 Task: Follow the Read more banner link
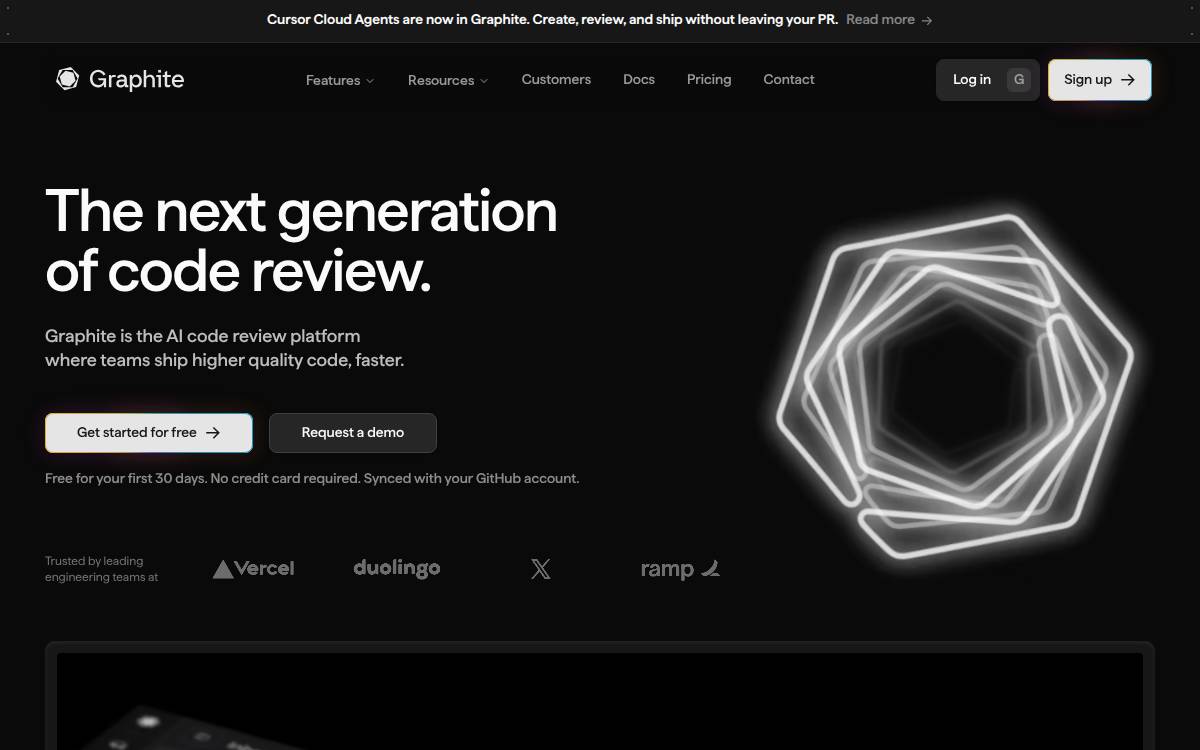[x=889, y=20]
